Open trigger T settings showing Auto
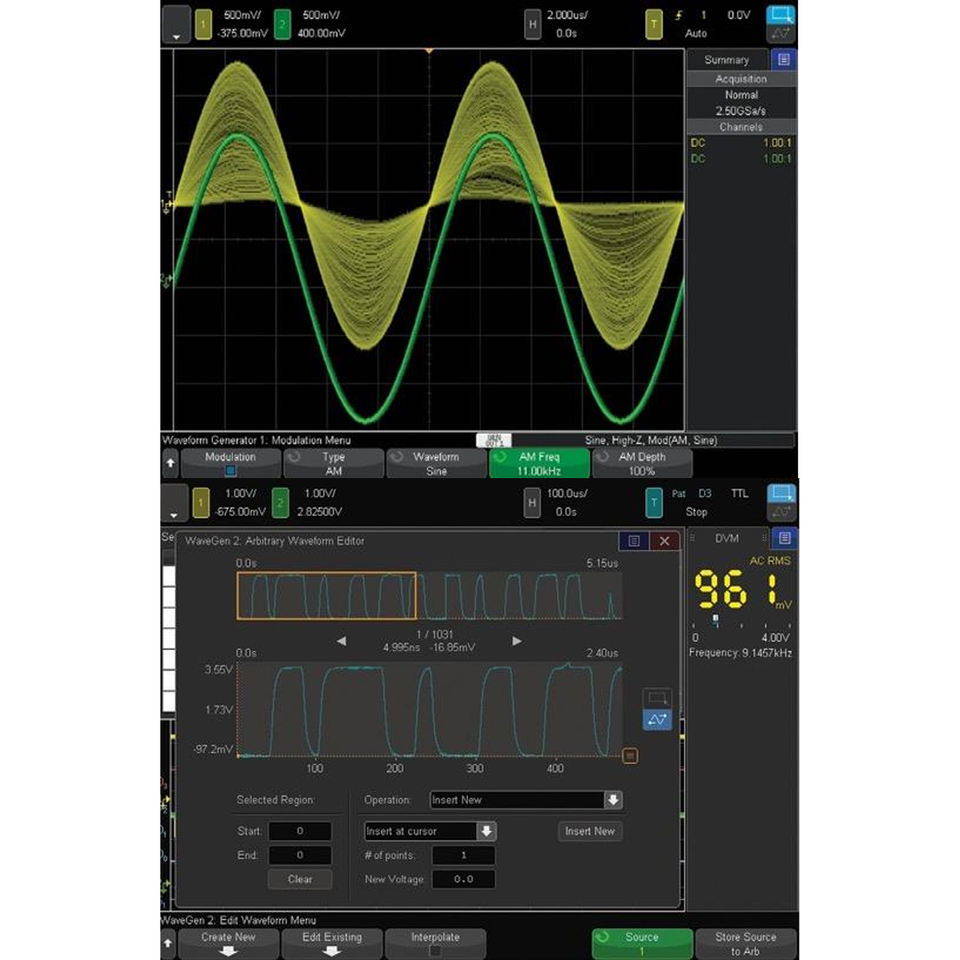Viewport: 960px width, 960px height. coord(654,24)
